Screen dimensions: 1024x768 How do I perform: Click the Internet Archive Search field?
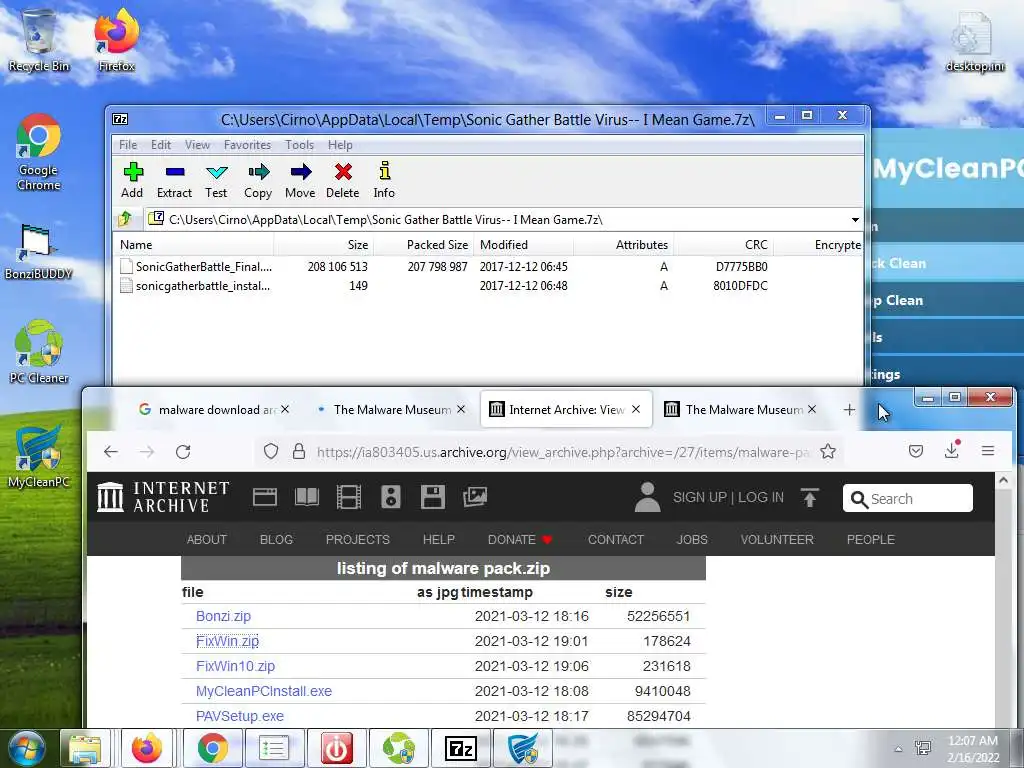(908, 498)
